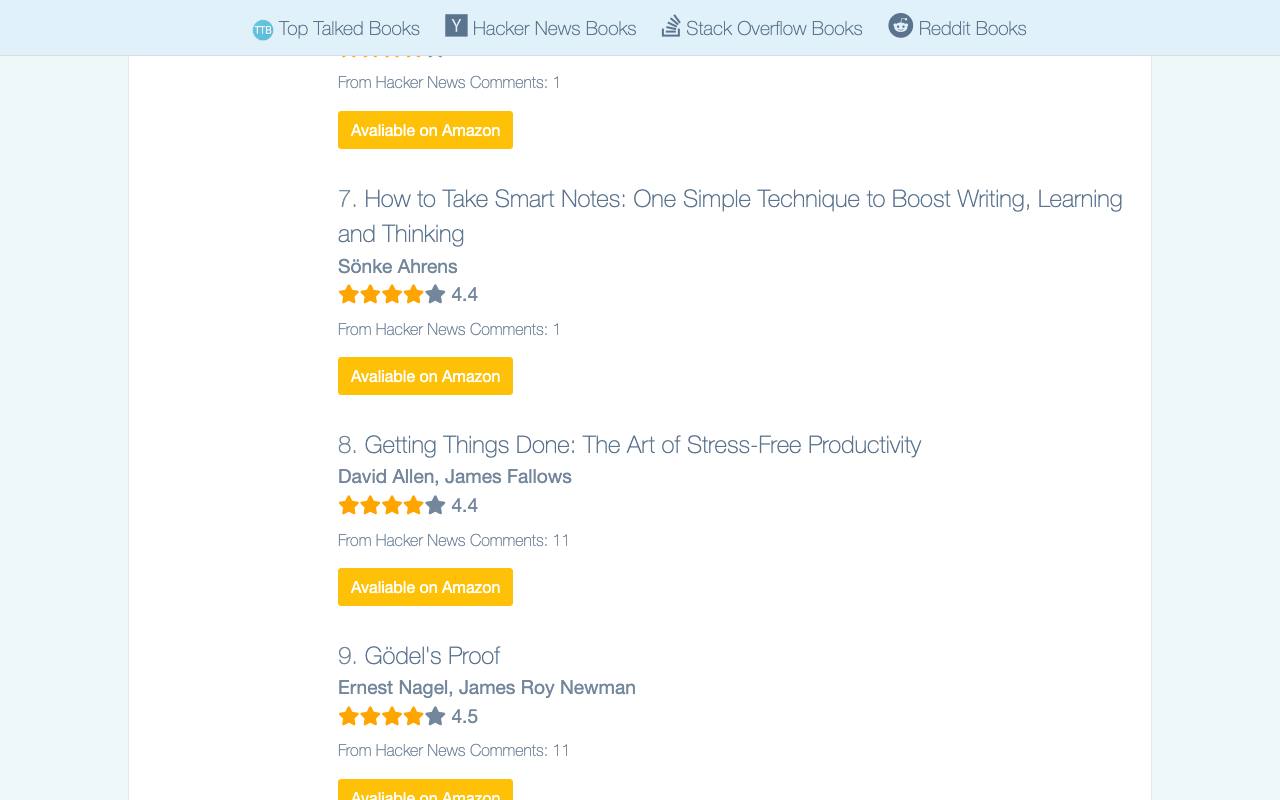Click the 4.4 star rating for Getting Things Done
The image size is (1280, 800).
[x=408, y=505]
